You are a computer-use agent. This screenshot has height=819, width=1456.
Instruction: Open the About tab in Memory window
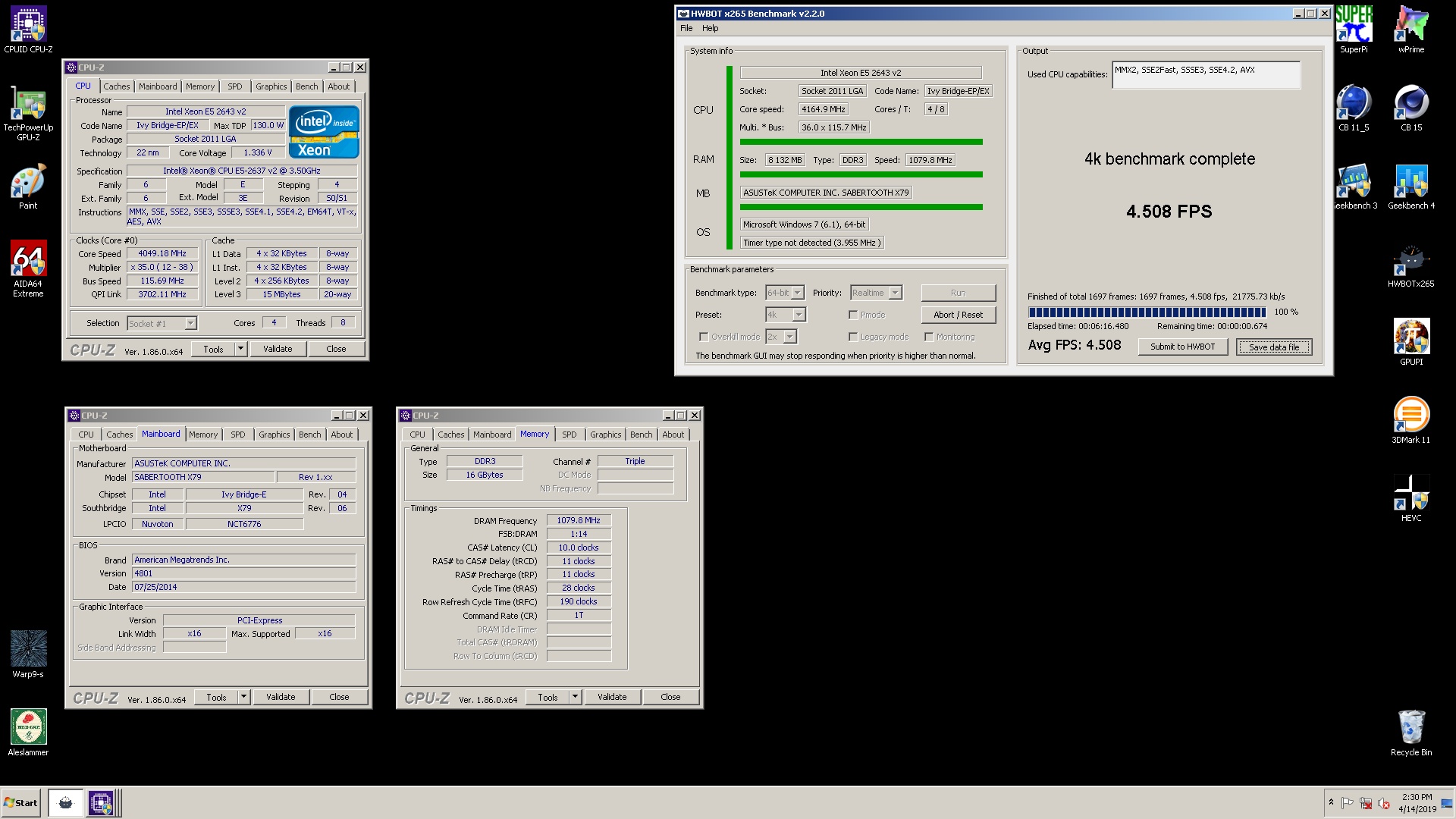673,435
